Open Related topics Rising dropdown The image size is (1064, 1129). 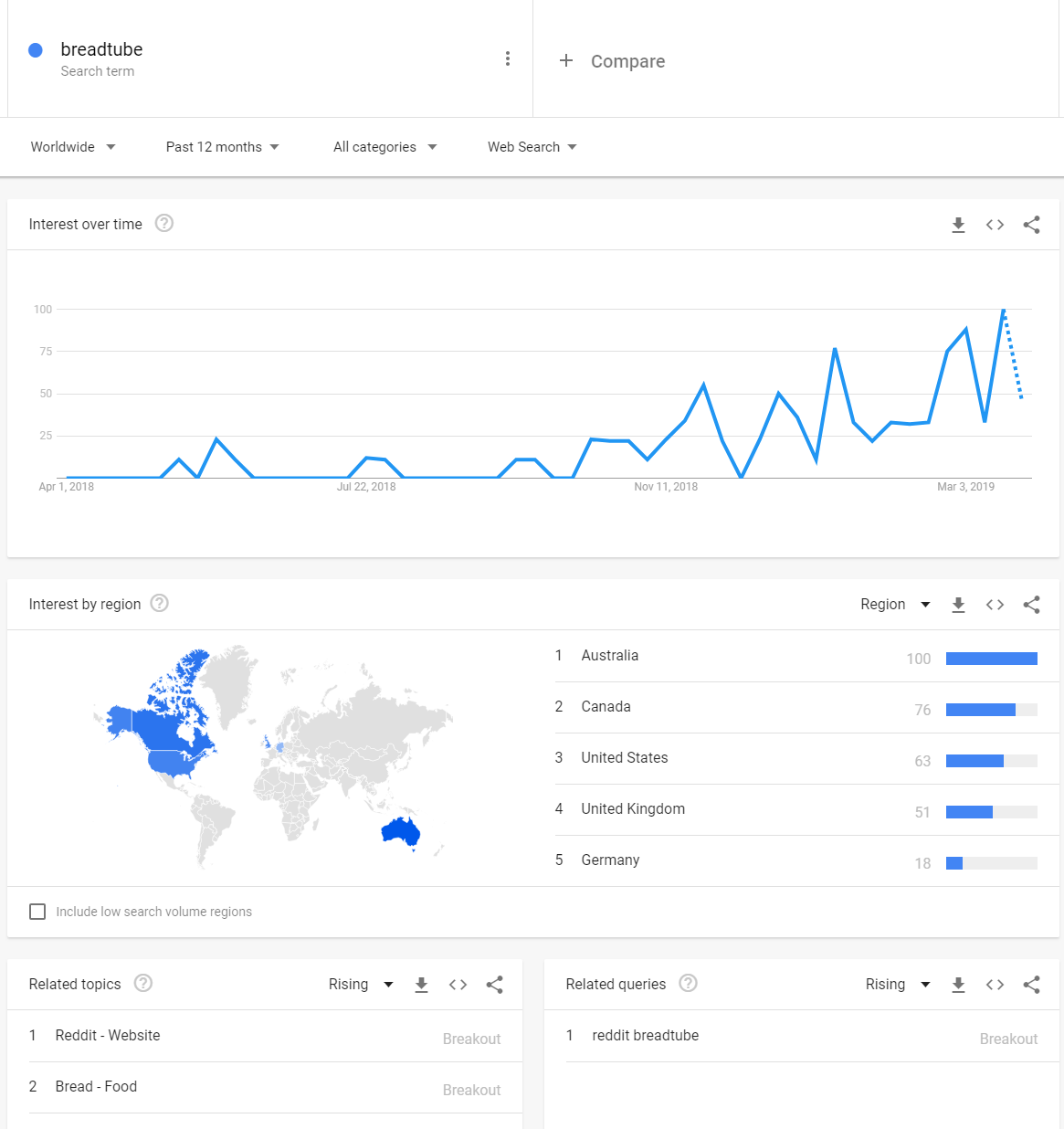click(361, 985)
